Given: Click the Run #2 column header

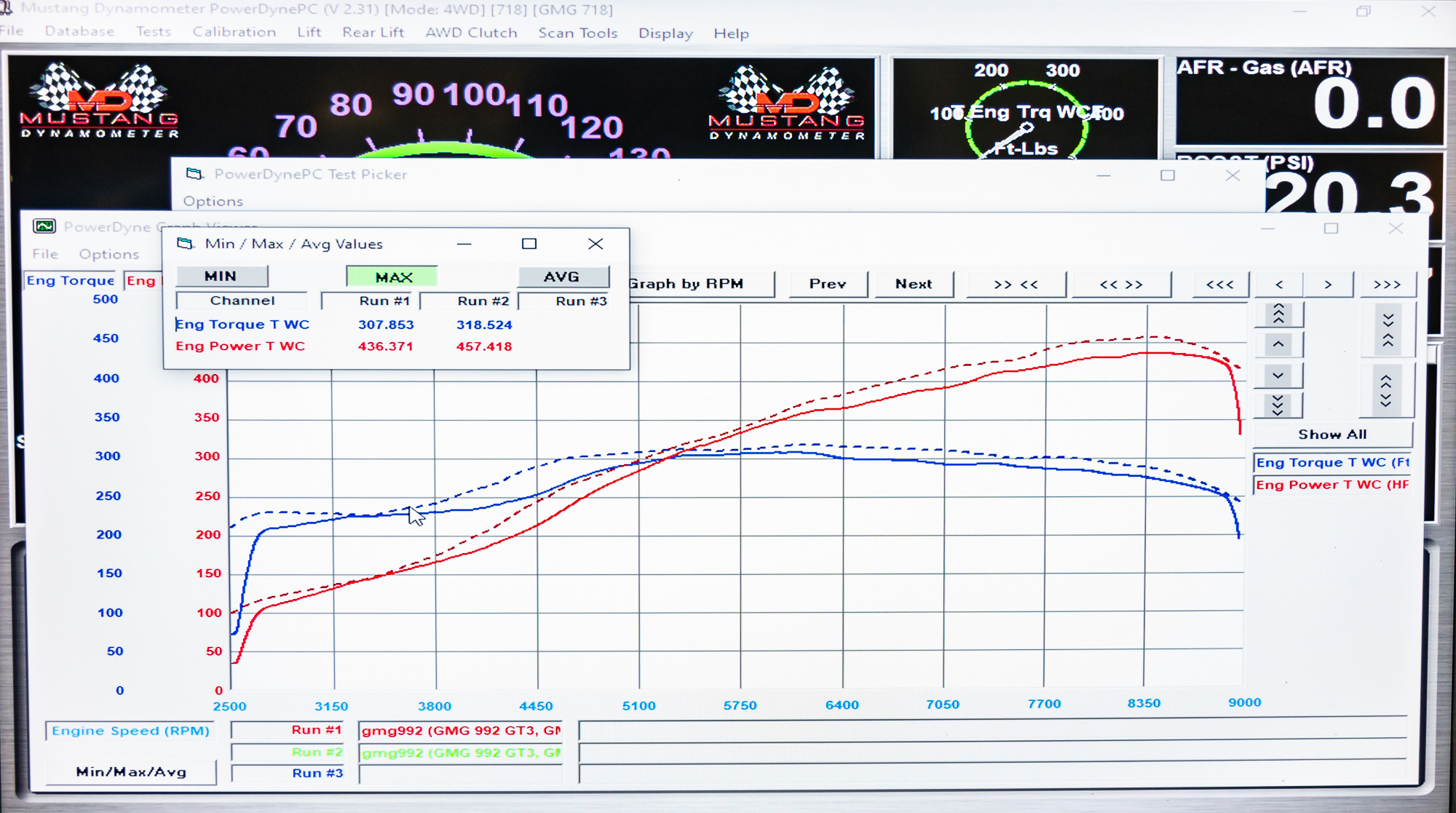Looking at the screenshot, I should [466, 301].
